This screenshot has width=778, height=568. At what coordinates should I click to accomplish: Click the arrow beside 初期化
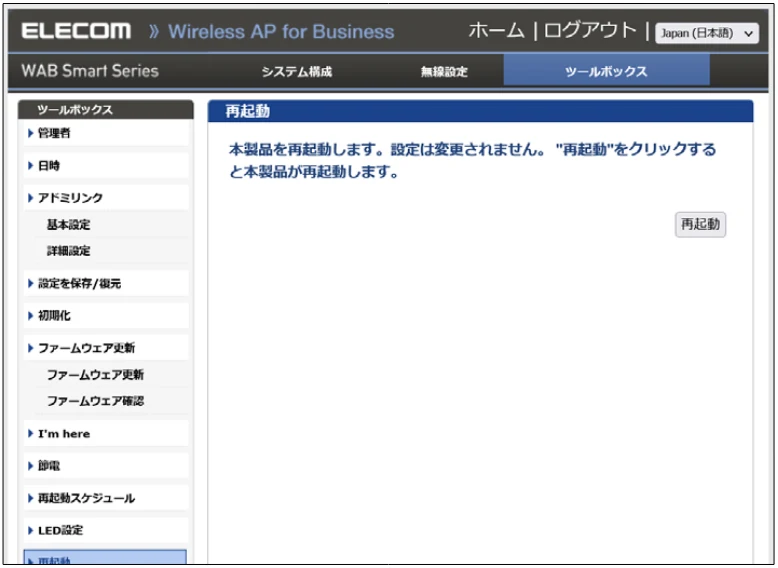pyautogui.click(x=31, y=316)
